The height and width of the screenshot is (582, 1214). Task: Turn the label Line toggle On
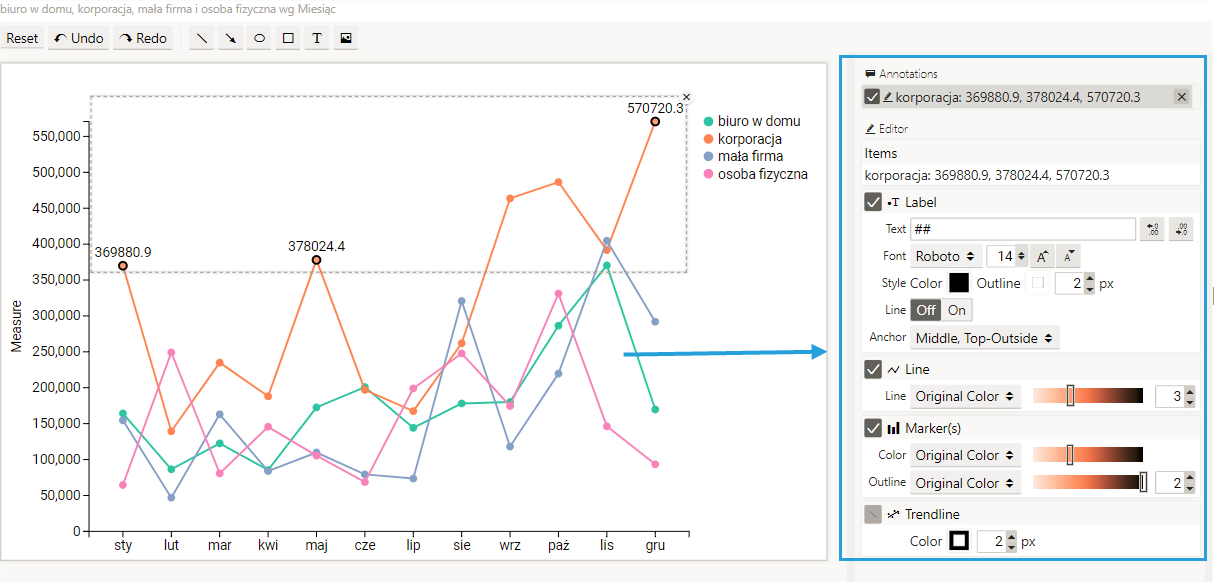click(957, 310)
